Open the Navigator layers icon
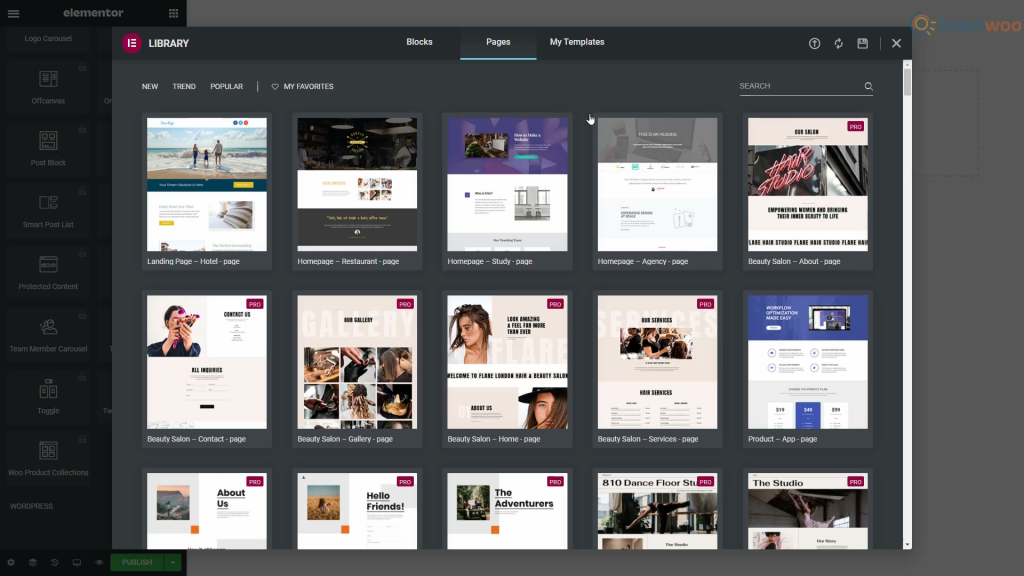The width and height of the screenshot is (1024, 576). point(33,562)
